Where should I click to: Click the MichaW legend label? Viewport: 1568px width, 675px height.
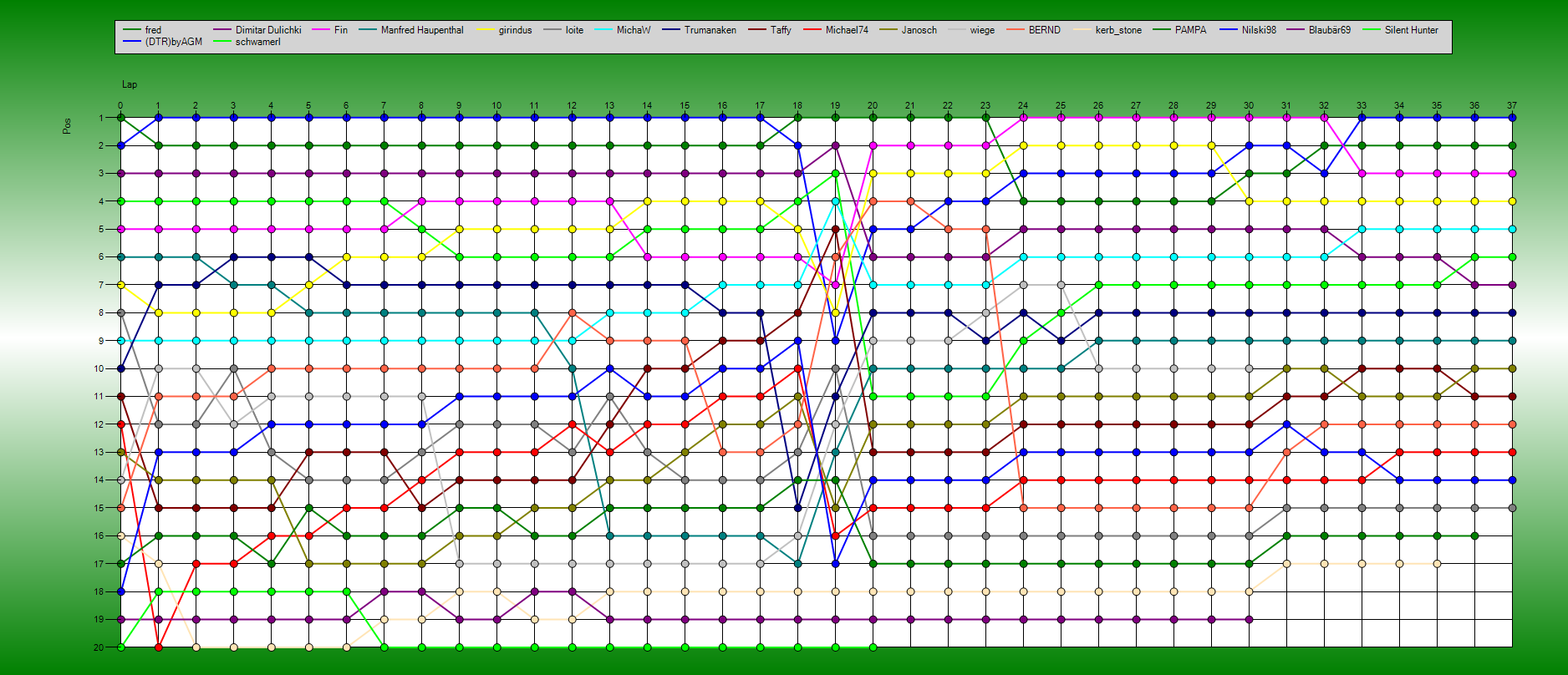634,30
